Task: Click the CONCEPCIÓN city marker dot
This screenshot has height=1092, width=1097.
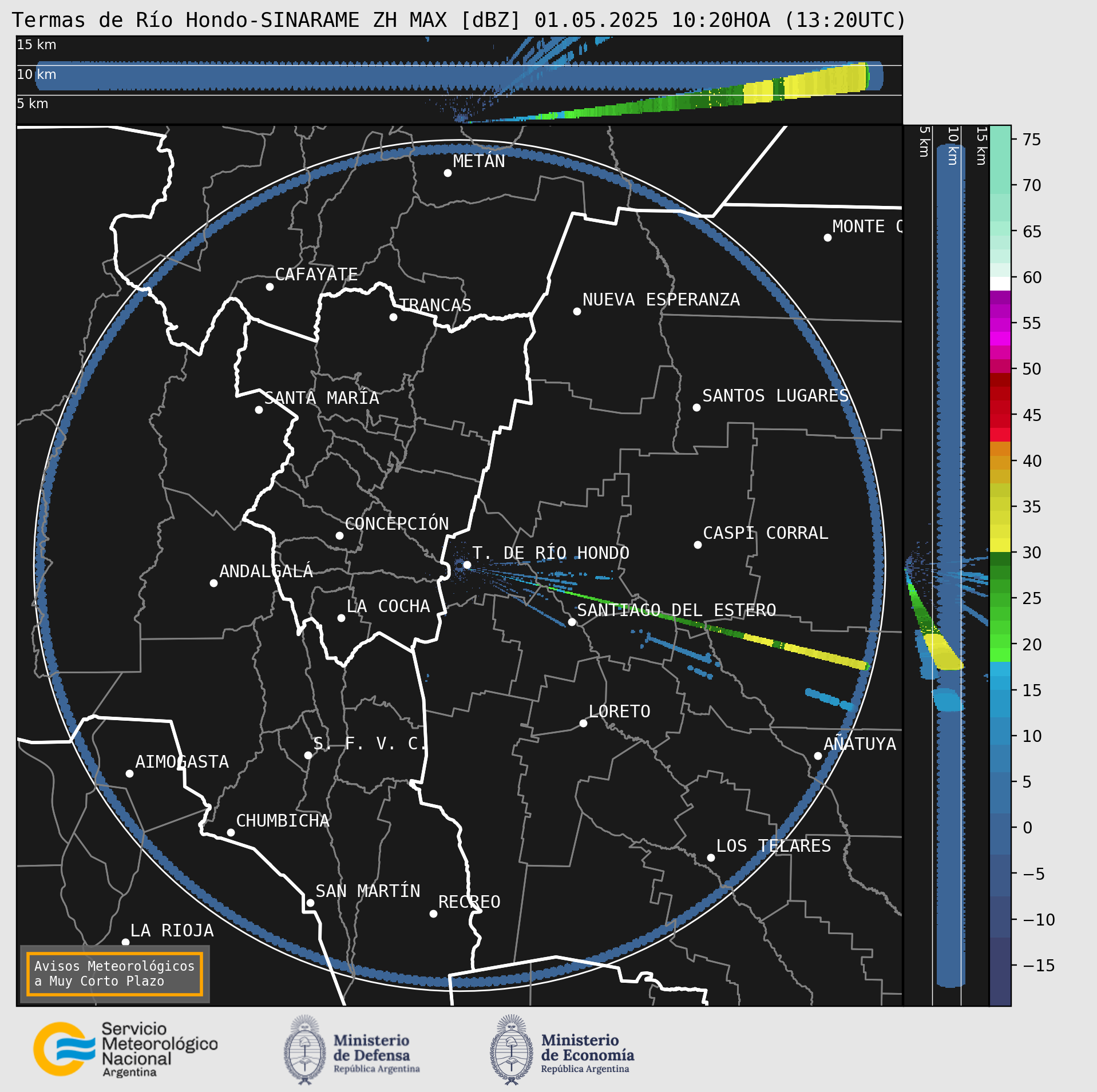Action: click(x=339, y=535)
